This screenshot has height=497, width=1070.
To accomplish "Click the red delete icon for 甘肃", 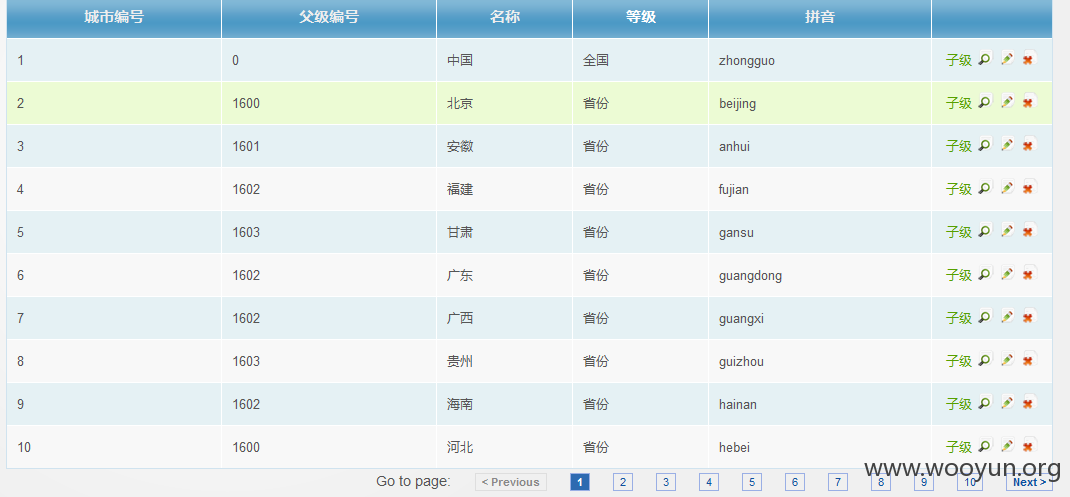I will 1028,231.
